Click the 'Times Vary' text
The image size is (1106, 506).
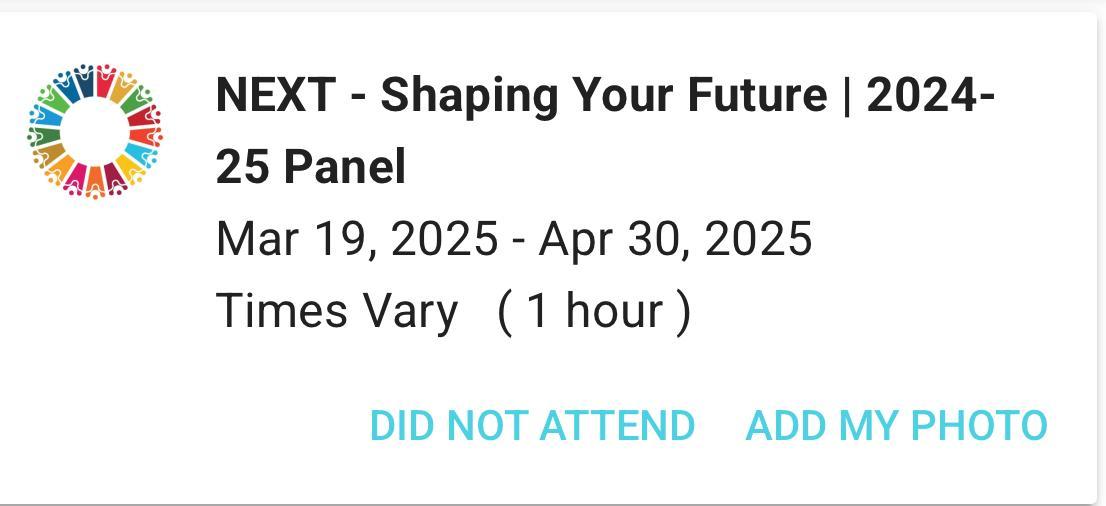(337, 311)
